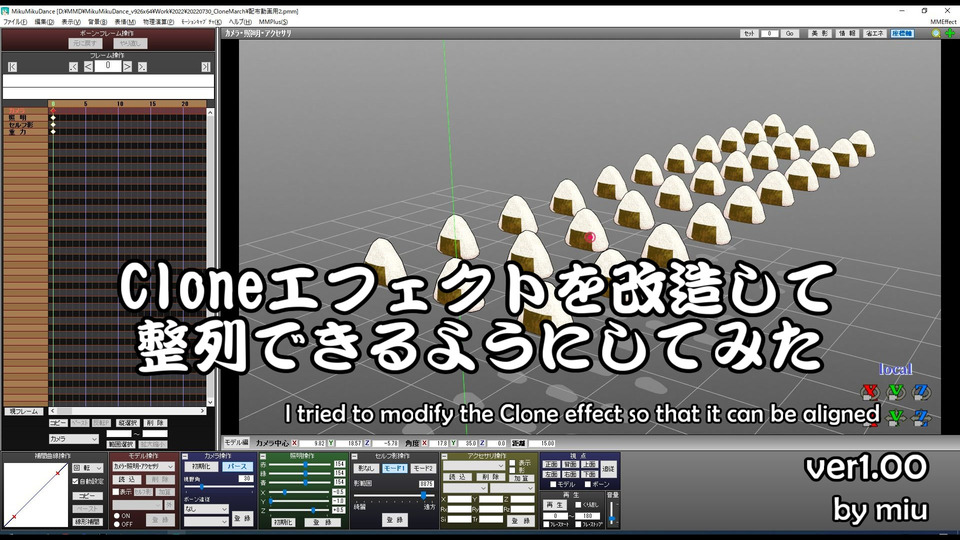
Task: Open model selection dropdown in モデル操作
Action: click(x=144, y=467)
